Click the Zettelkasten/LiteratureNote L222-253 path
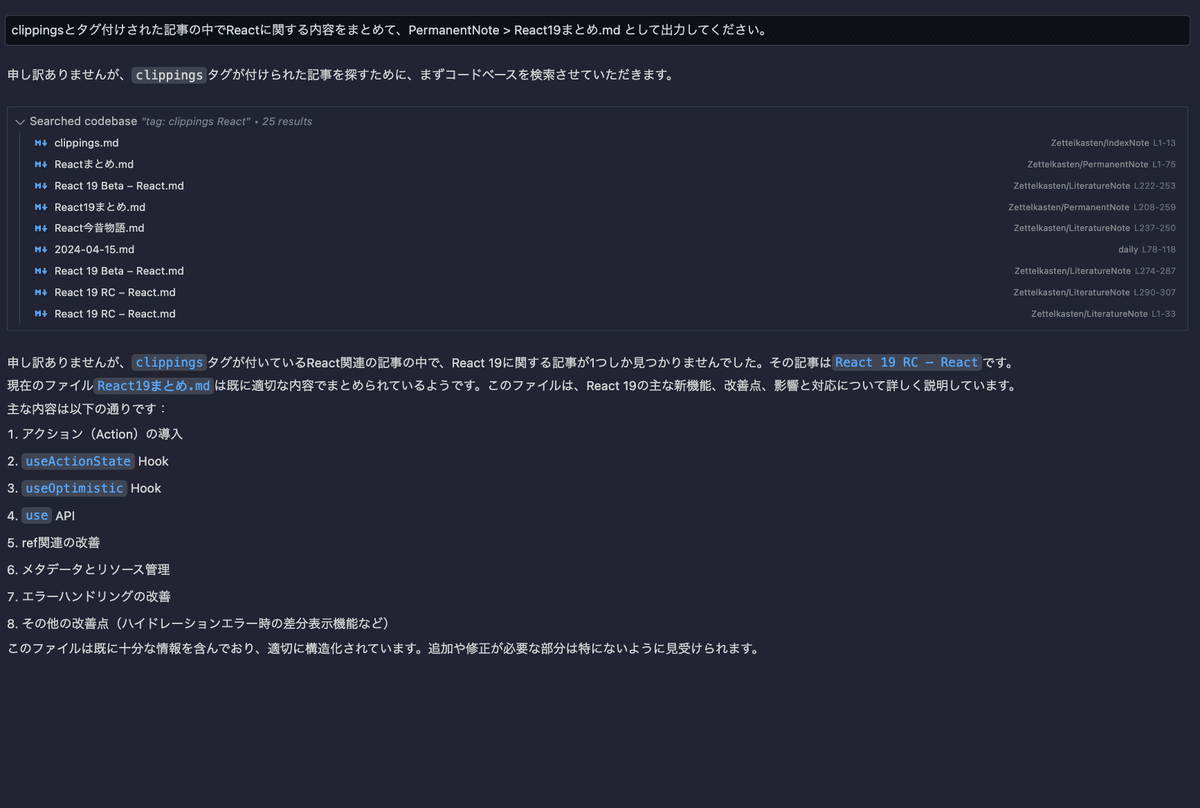Screen dimensions: 1200x808 point(1094,186)
